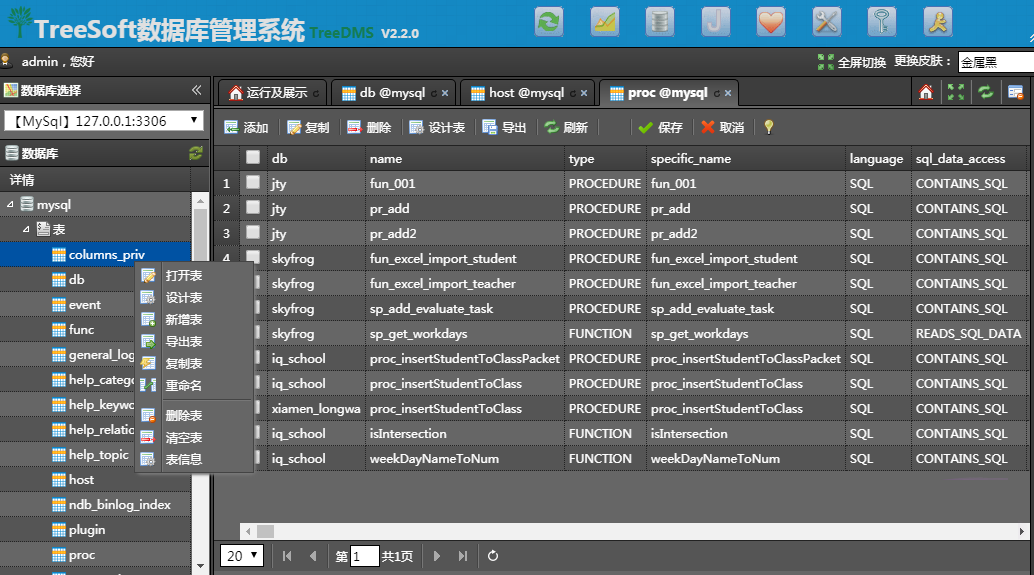Click the 保存 save button
1034x575 pixels.
[660, 128]
